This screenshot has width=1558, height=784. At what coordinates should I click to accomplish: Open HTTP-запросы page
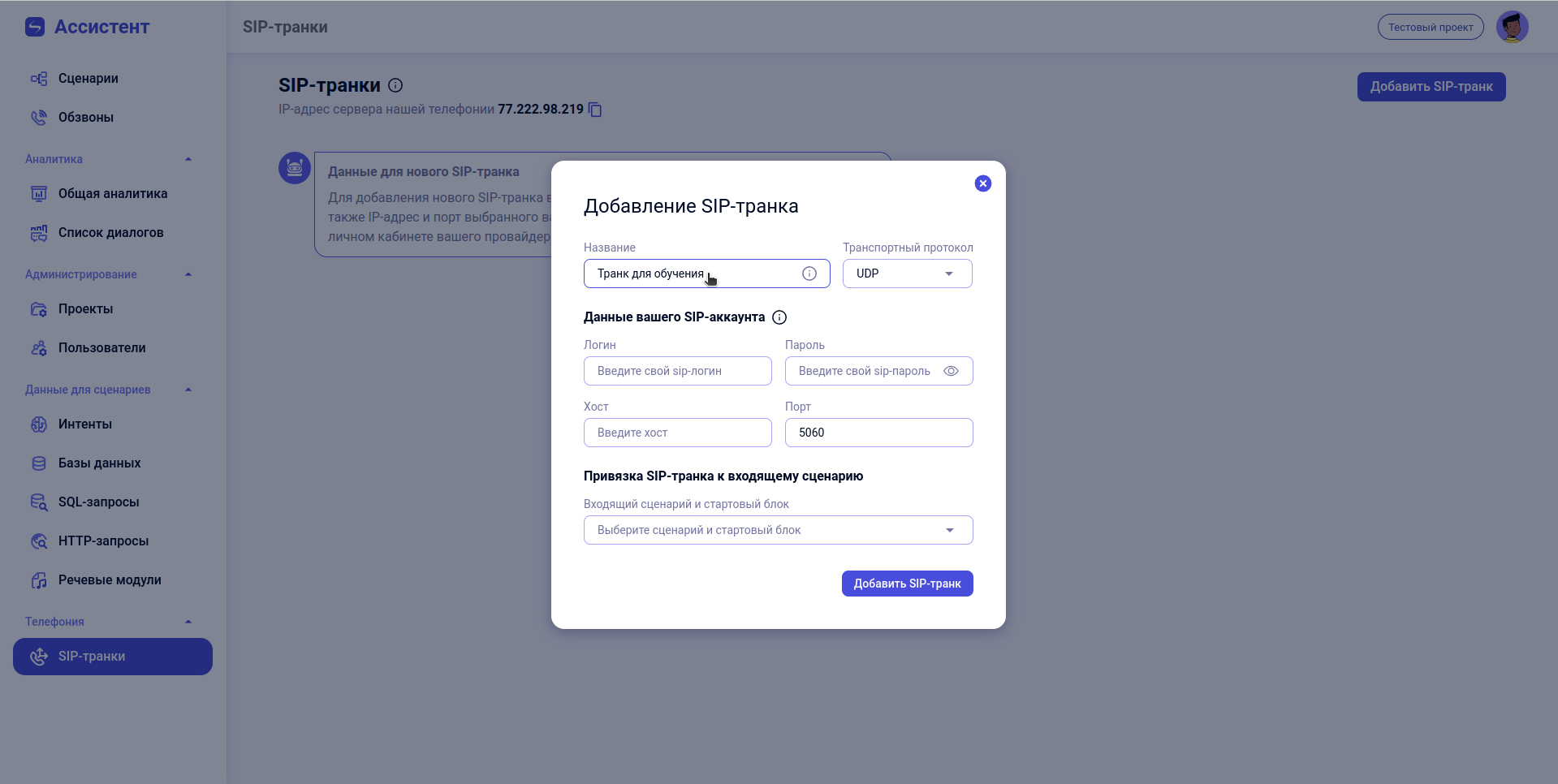coord(103,541)
